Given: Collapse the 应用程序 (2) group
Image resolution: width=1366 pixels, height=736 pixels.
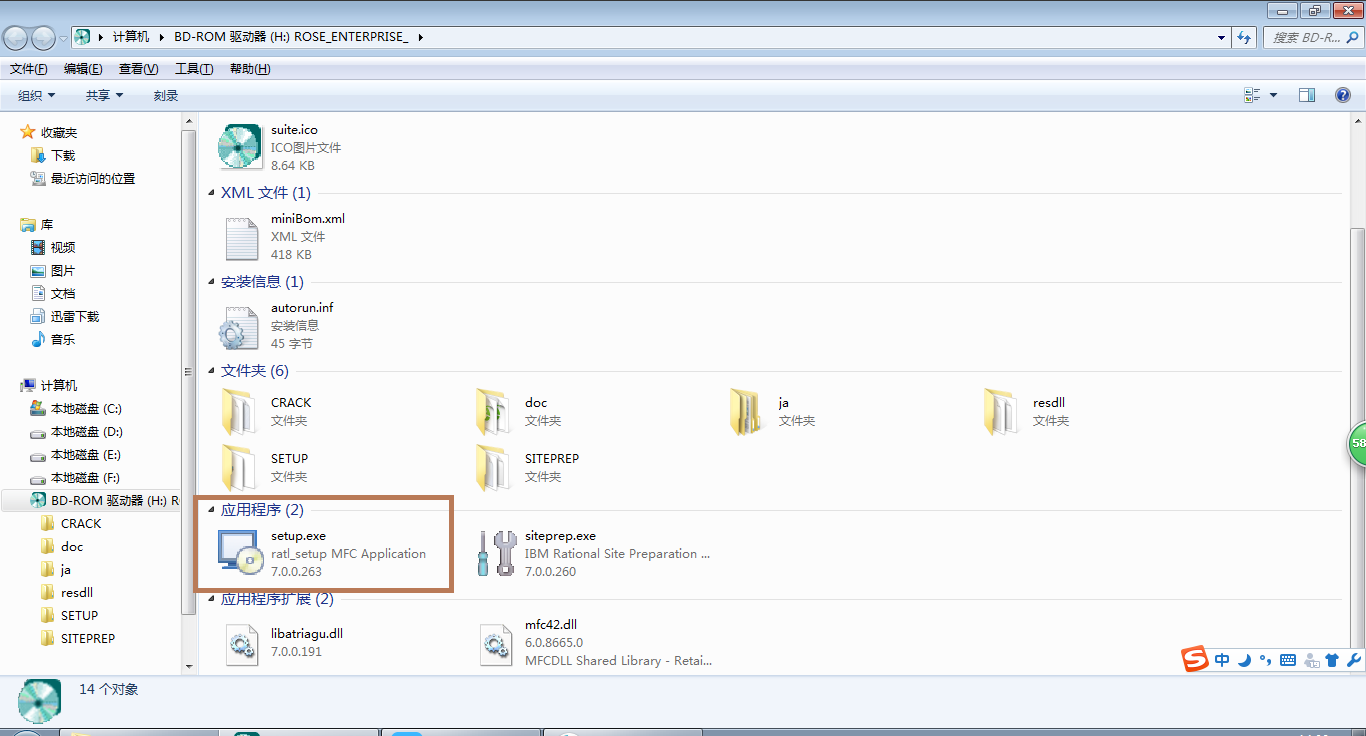Looking at the screenshot, I should click(x=211, y=510).
